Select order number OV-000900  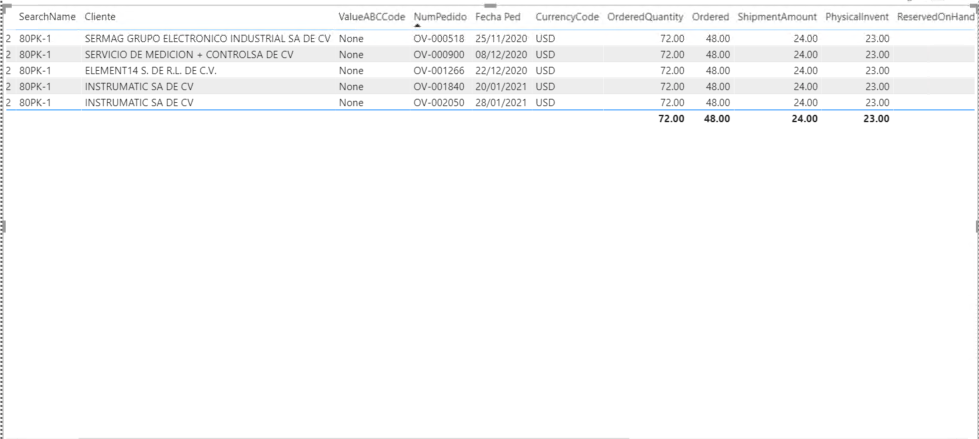point(439,55)
